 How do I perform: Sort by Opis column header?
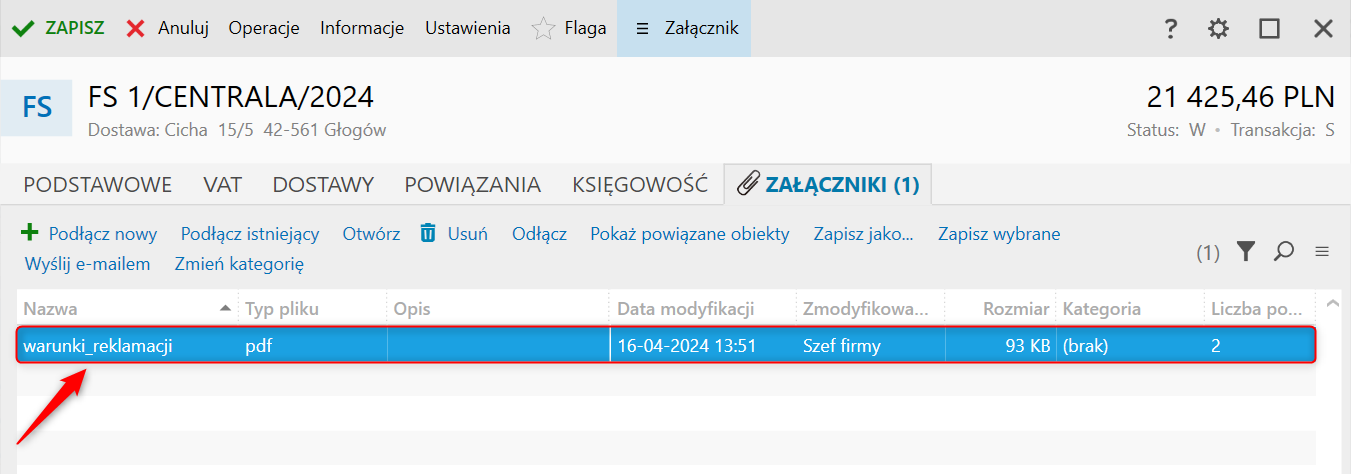coord(498,308)
